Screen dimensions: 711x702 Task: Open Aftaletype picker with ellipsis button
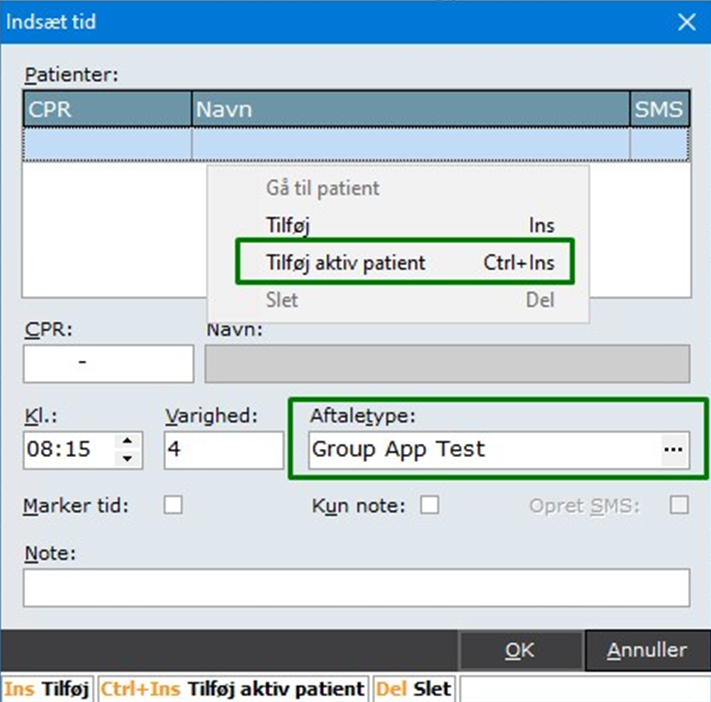[673, 450]
